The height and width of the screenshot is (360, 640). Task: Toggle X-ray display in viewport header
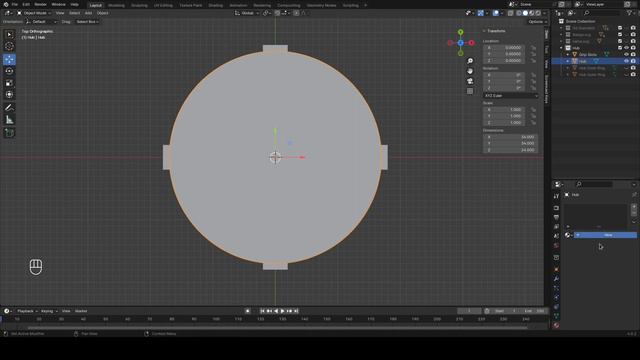pos(510,13)
